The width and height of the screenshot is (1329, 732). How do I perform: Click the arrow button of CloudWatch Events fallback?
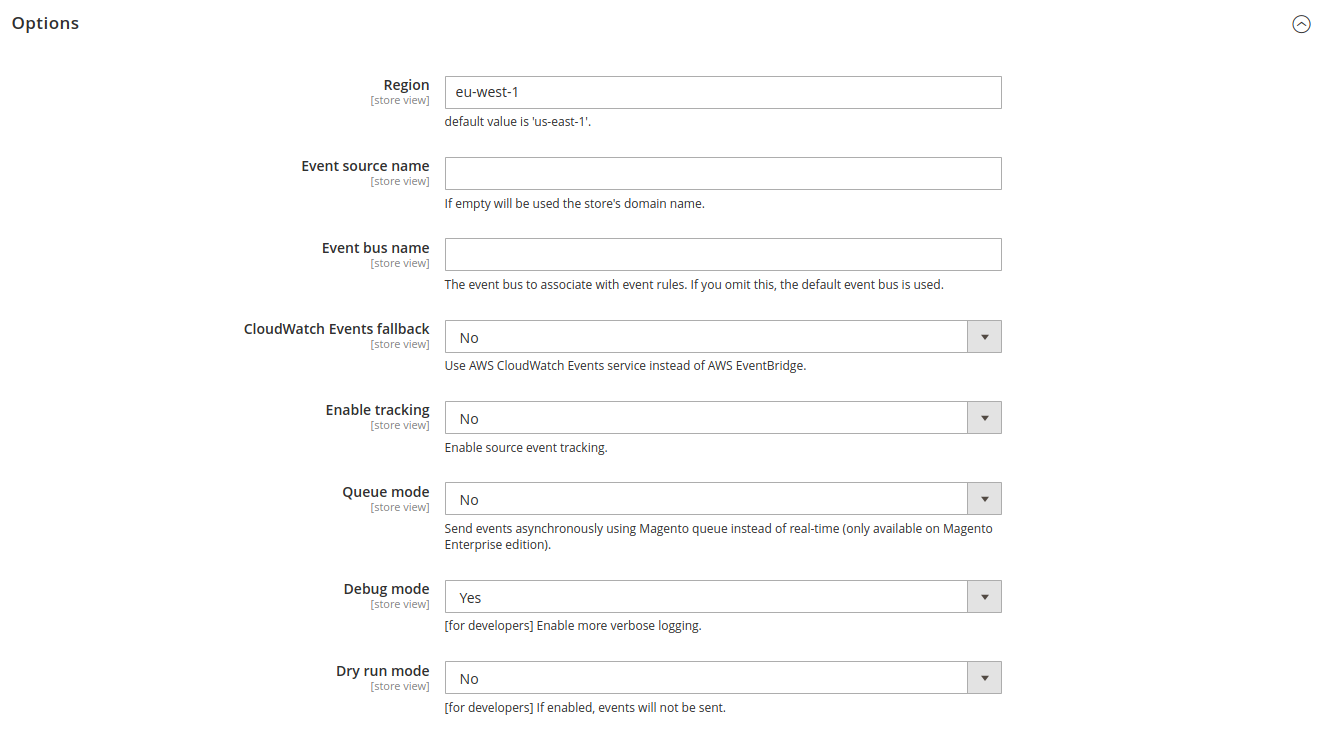tap(984, 337)
